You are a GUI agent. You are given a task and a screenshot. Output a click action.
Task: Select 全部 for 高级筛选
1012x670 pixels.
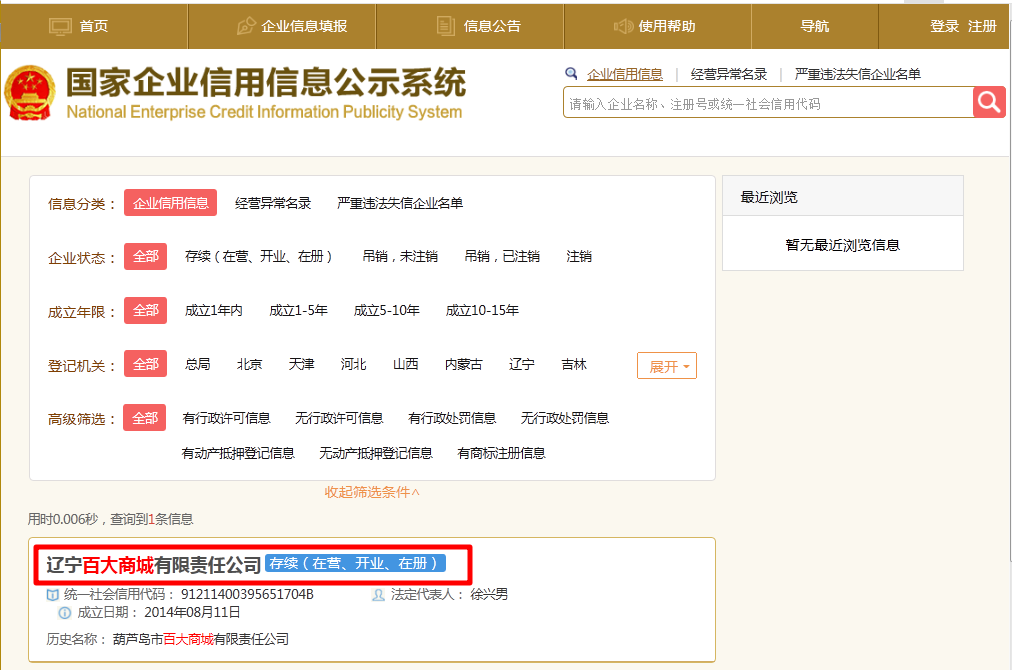click(145, 418)
